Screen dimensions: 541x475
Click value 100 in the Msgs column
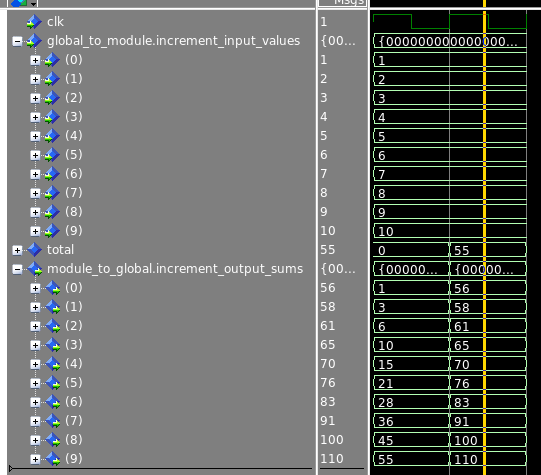pyautogui.click(x=332, y=439)
